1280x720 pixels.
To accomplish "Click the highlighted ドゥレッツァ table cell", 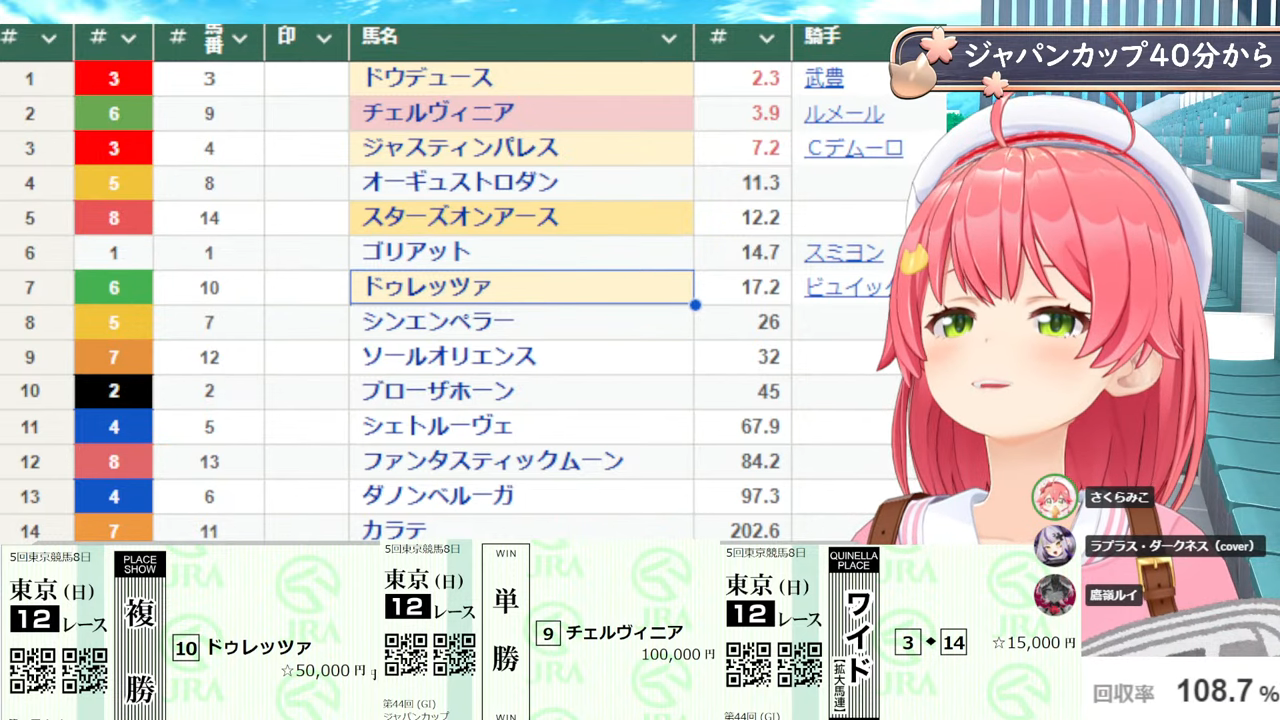I will coord(521,287).
